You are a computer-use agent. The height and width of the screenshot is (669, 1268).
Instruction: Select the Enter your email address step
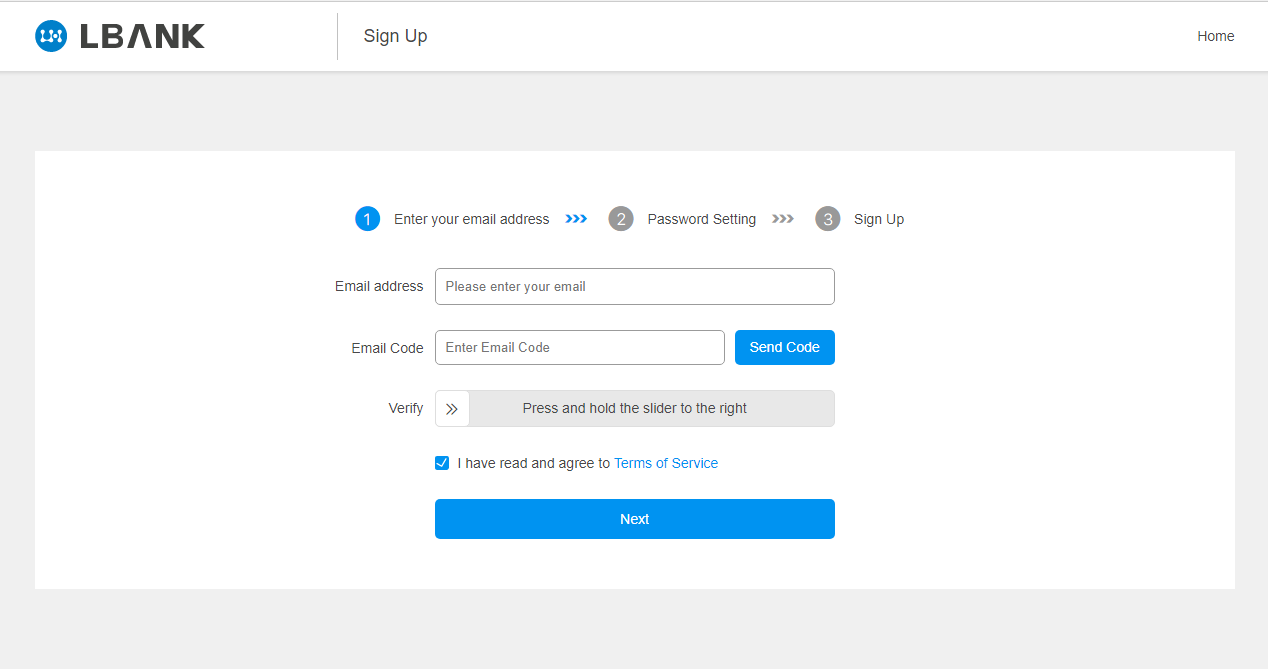click(x=471, y=219)
